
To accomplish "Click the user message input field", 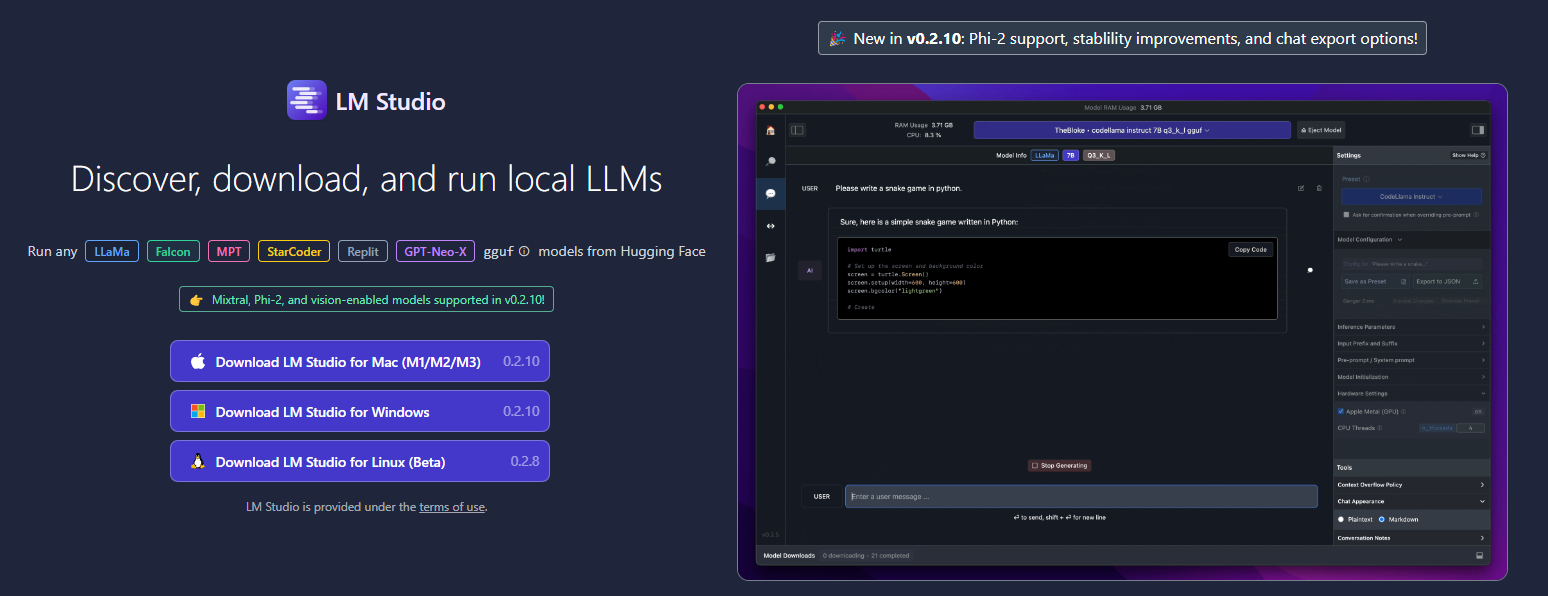I will pyautogui.click(x=1080, y=496).
